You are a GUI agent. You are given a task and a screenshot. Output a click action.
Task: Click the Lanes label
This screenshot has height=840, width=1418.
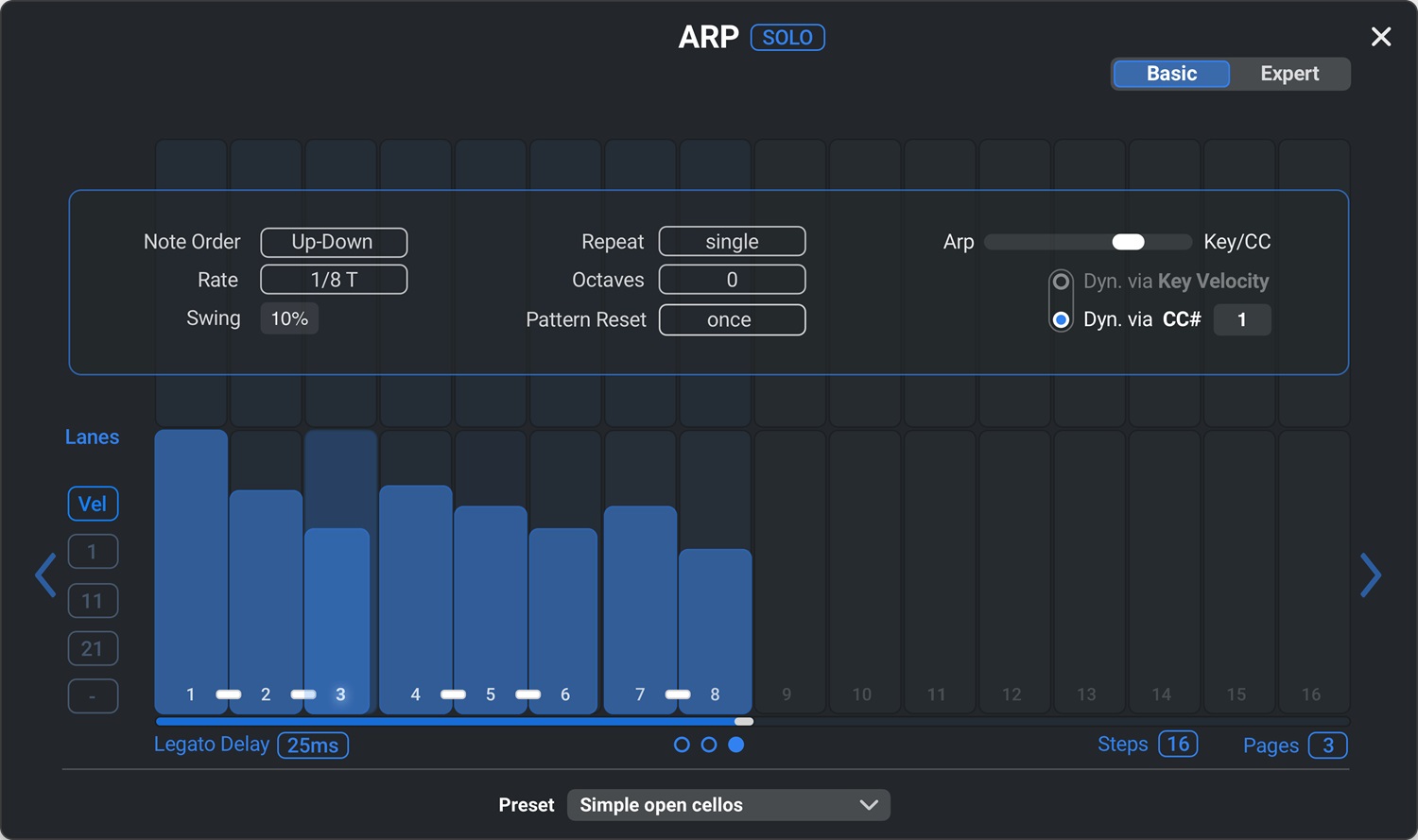click(x=92, y=437)
